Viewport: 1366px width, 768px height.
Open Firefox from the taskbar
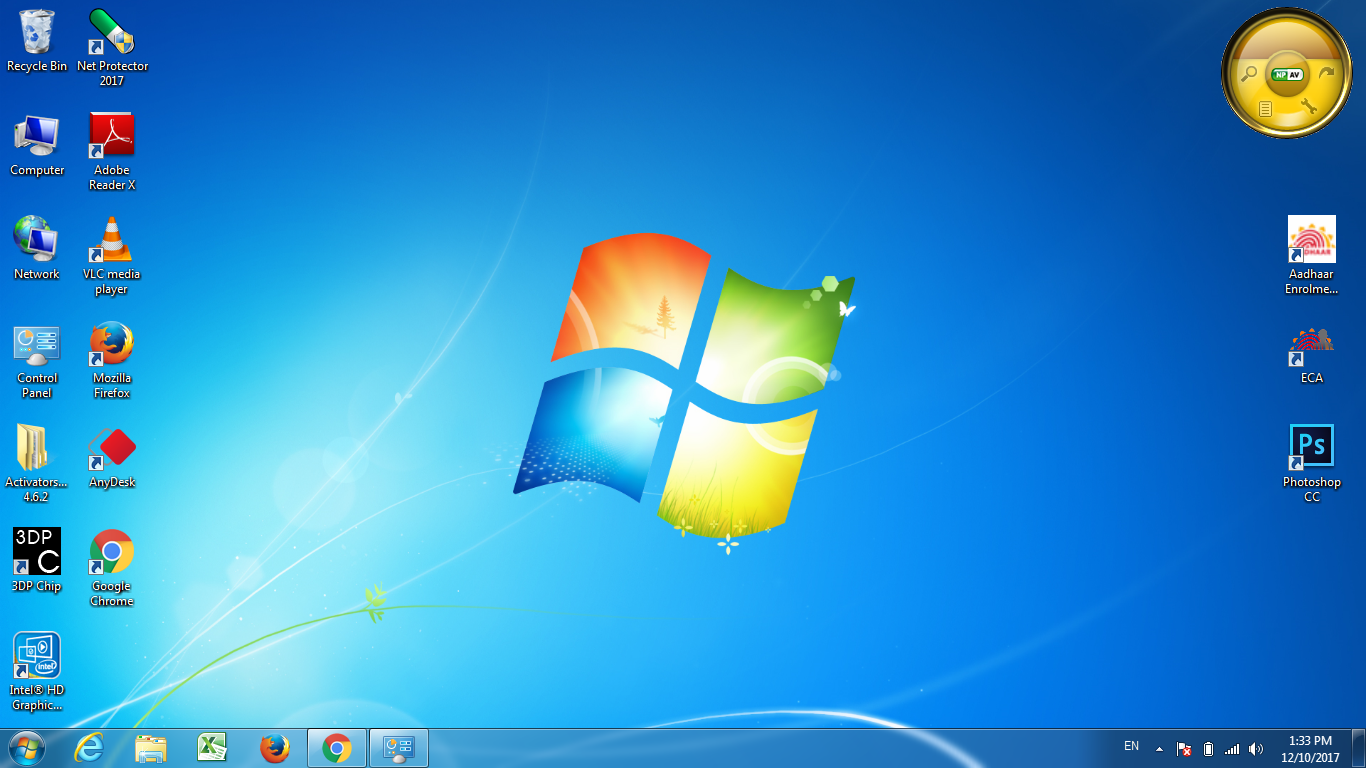[x=274, y=748]
